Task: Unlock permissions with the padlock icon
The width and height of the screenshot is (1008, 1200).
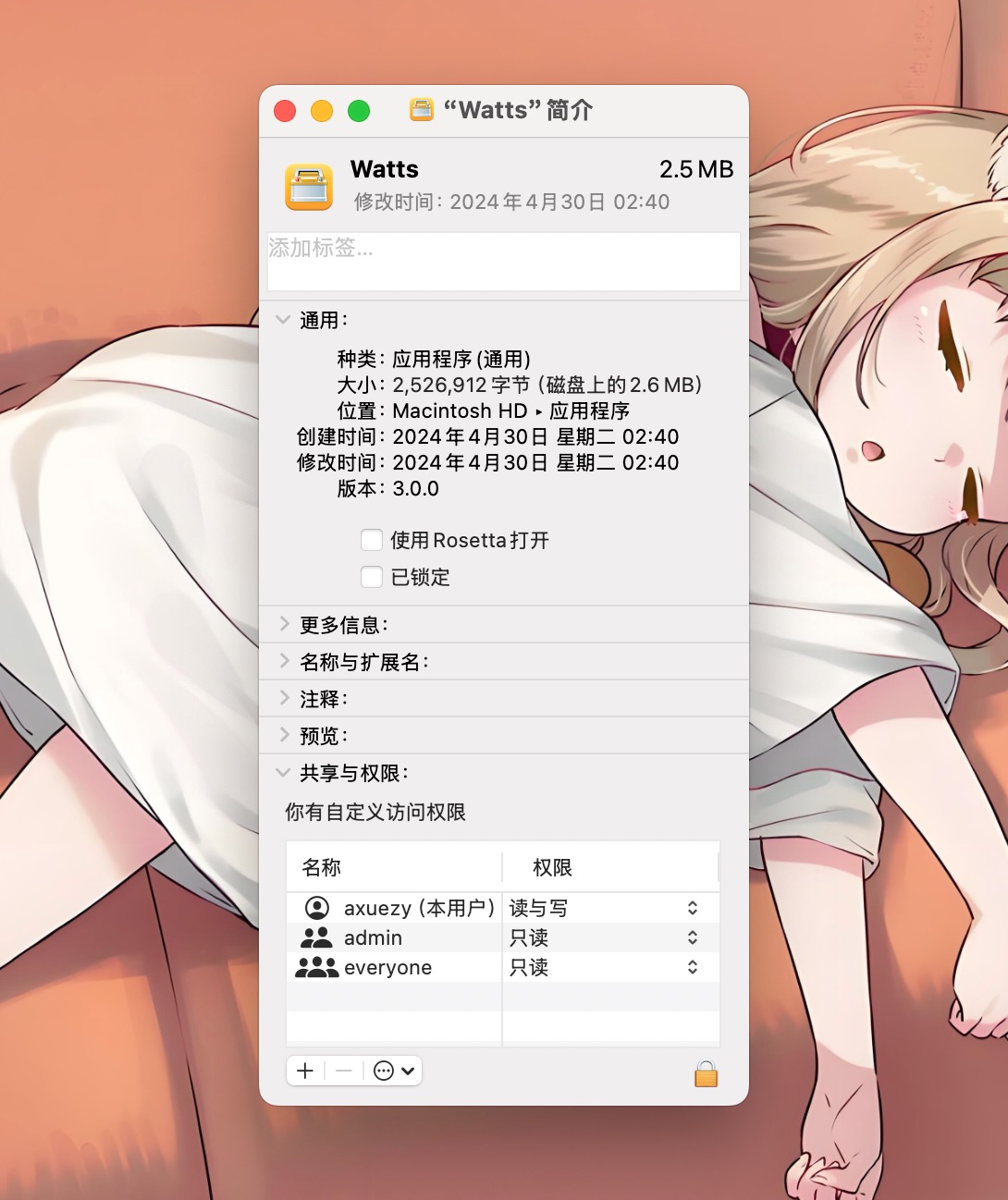Action: (x=706, y=1072)
